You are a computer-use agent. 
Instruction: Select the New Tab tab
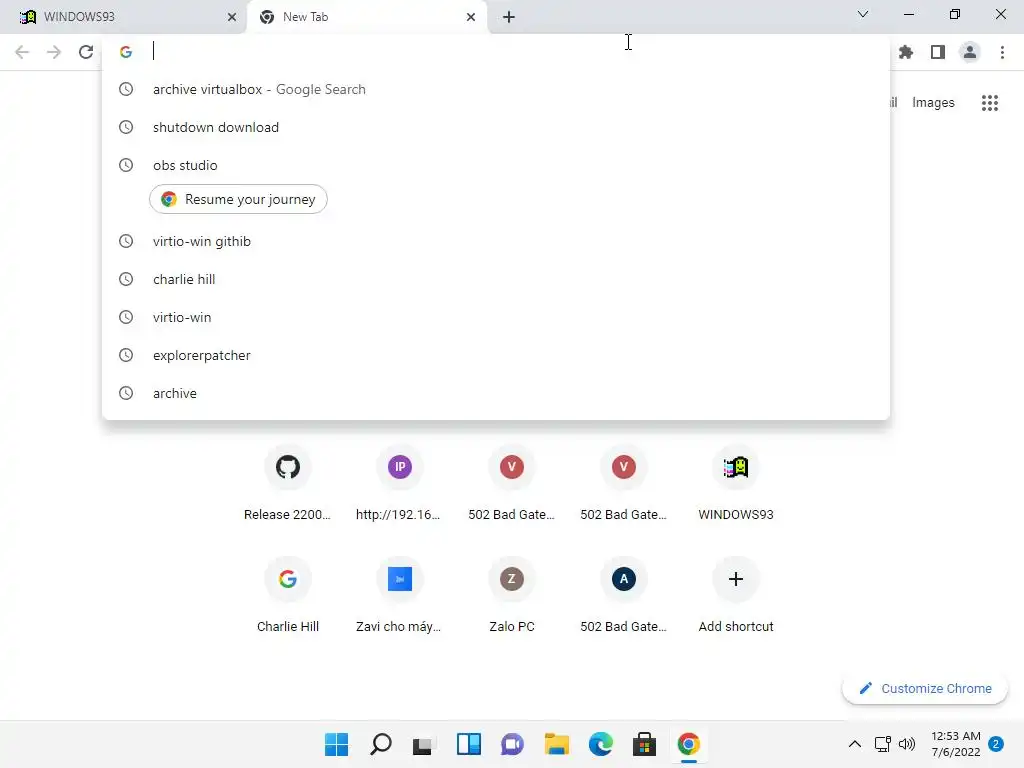coord(366,17)
